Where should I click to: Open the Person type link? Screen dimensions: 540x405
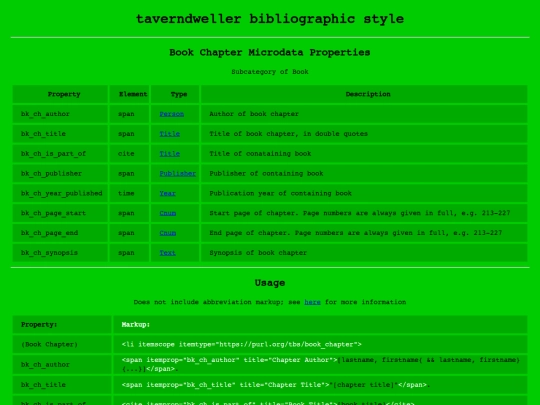point(172,114)
